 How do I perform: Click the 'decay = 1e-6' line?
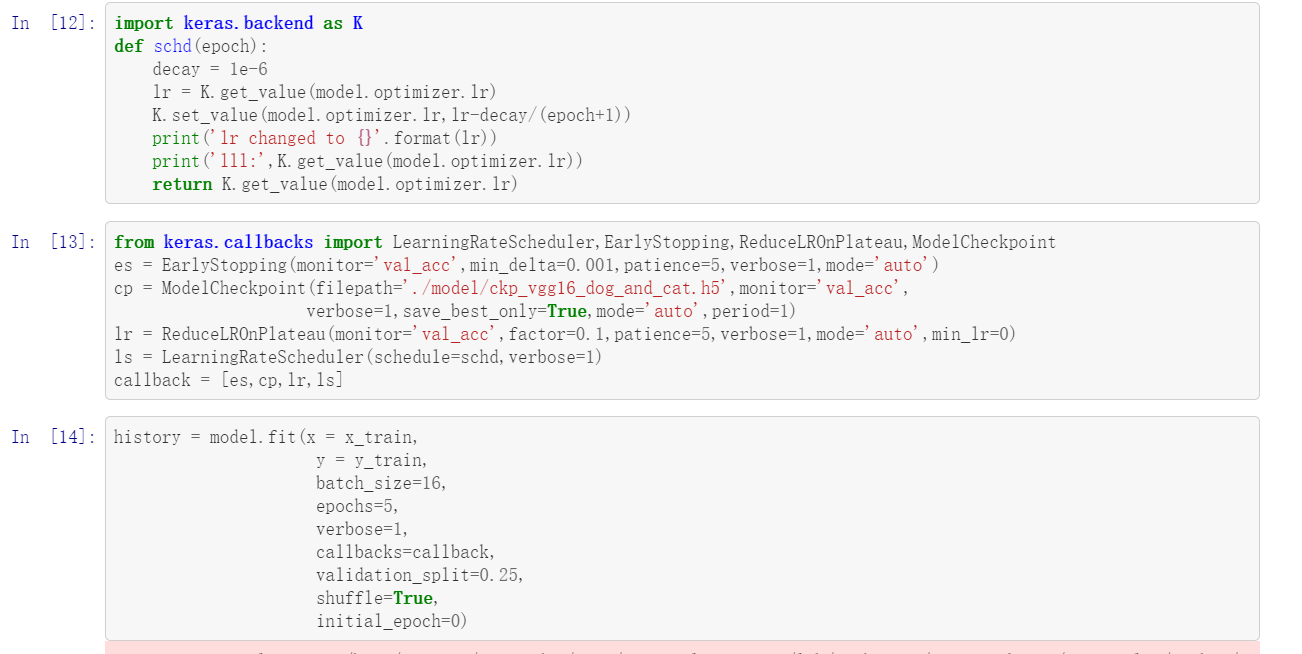coord(210,69)
